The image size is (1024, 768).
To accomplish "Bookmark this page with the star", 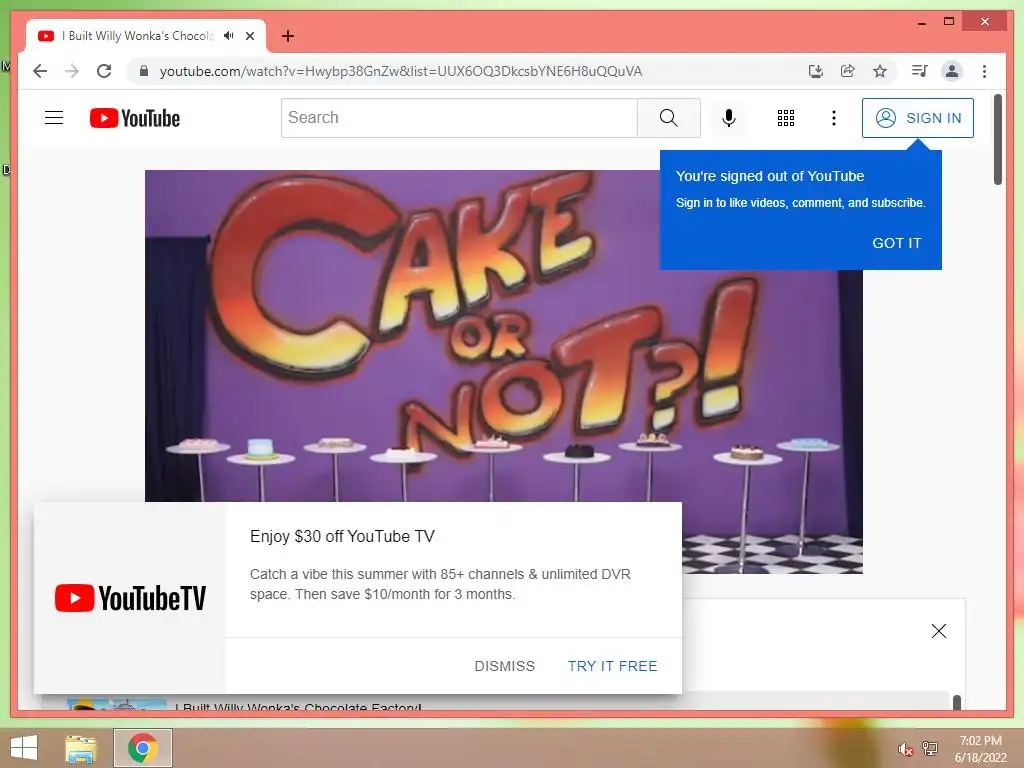I will 880,71.
